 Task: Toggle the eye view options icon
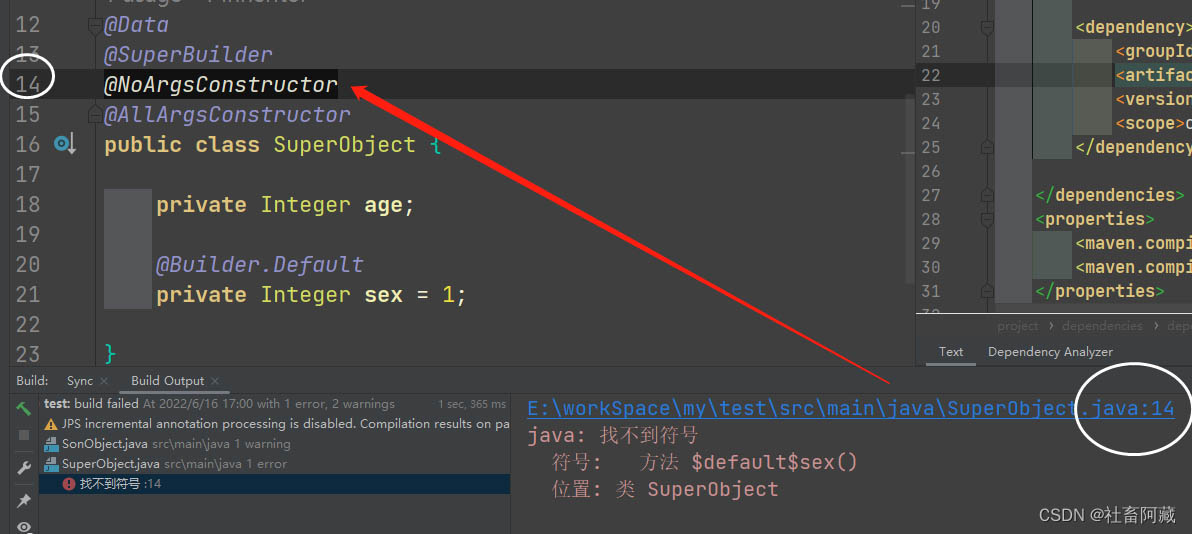24,526
